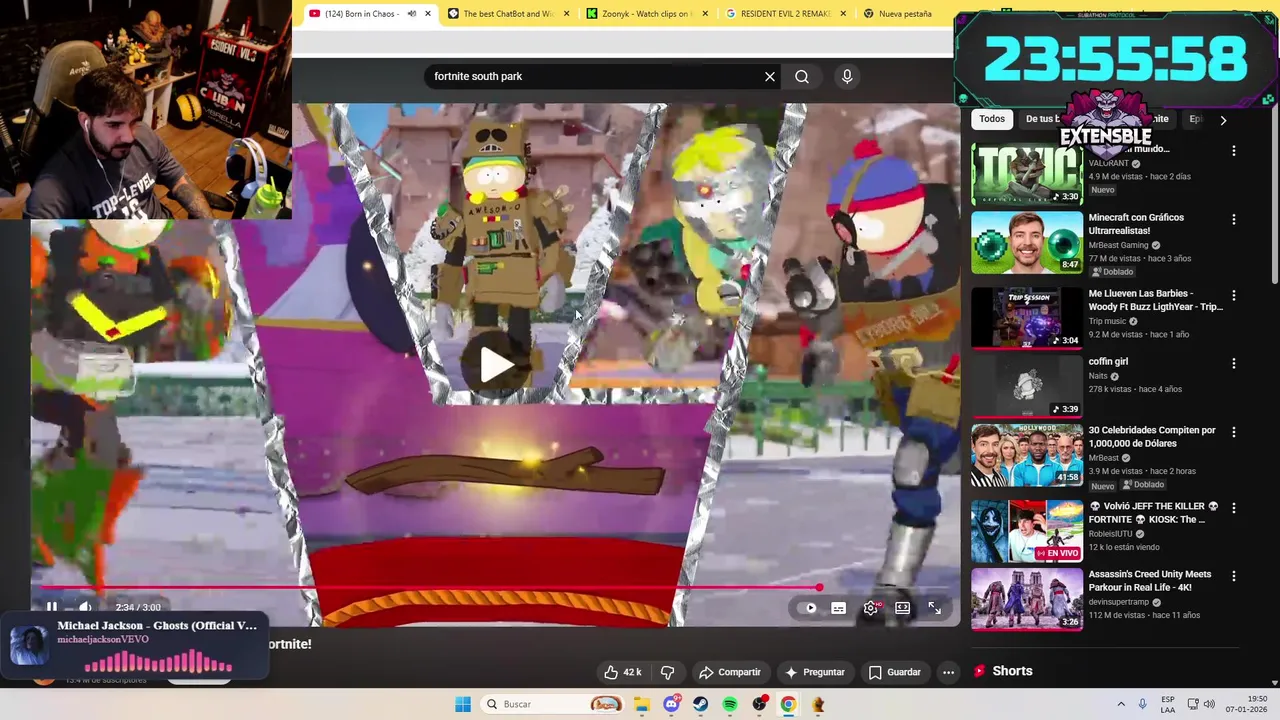Close the Zoonyk tab

pos(705,14)
